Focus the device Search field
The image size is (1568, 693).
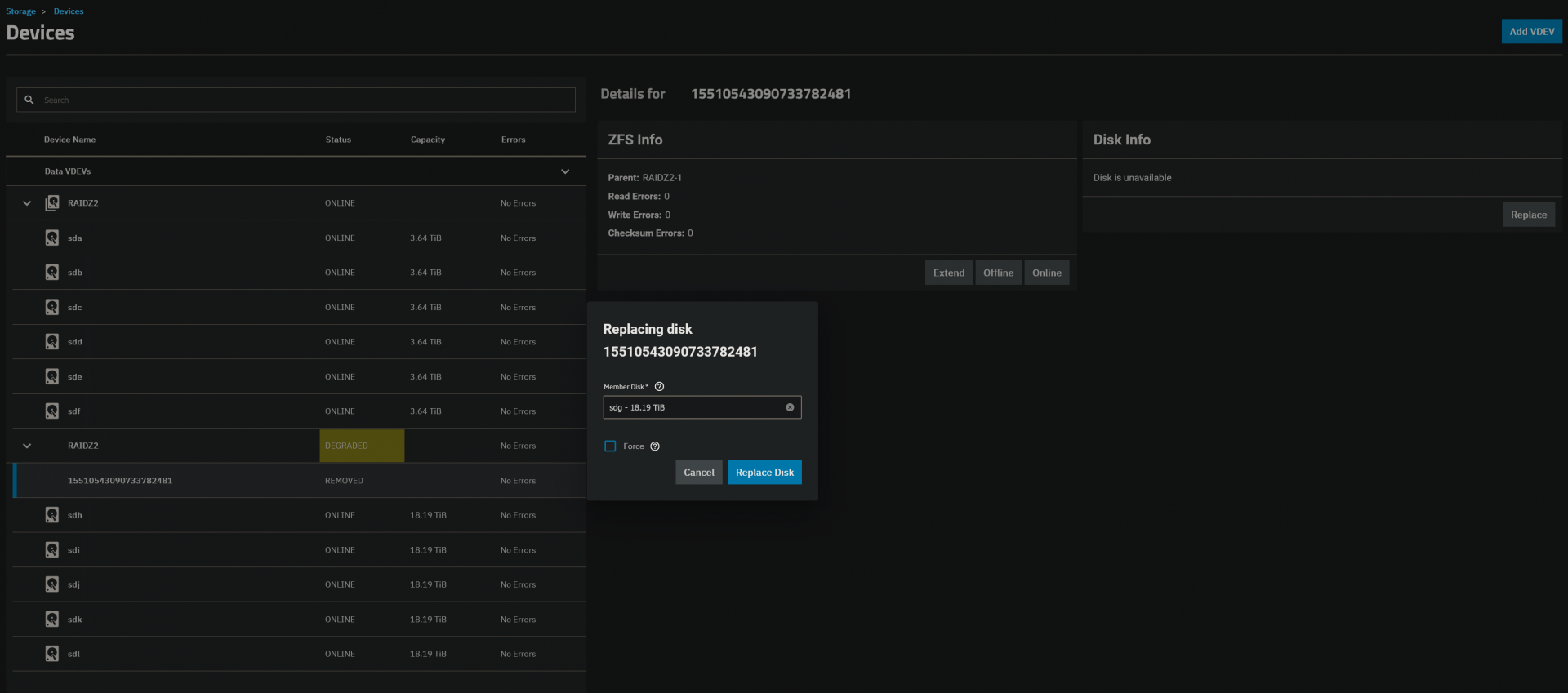296,100
